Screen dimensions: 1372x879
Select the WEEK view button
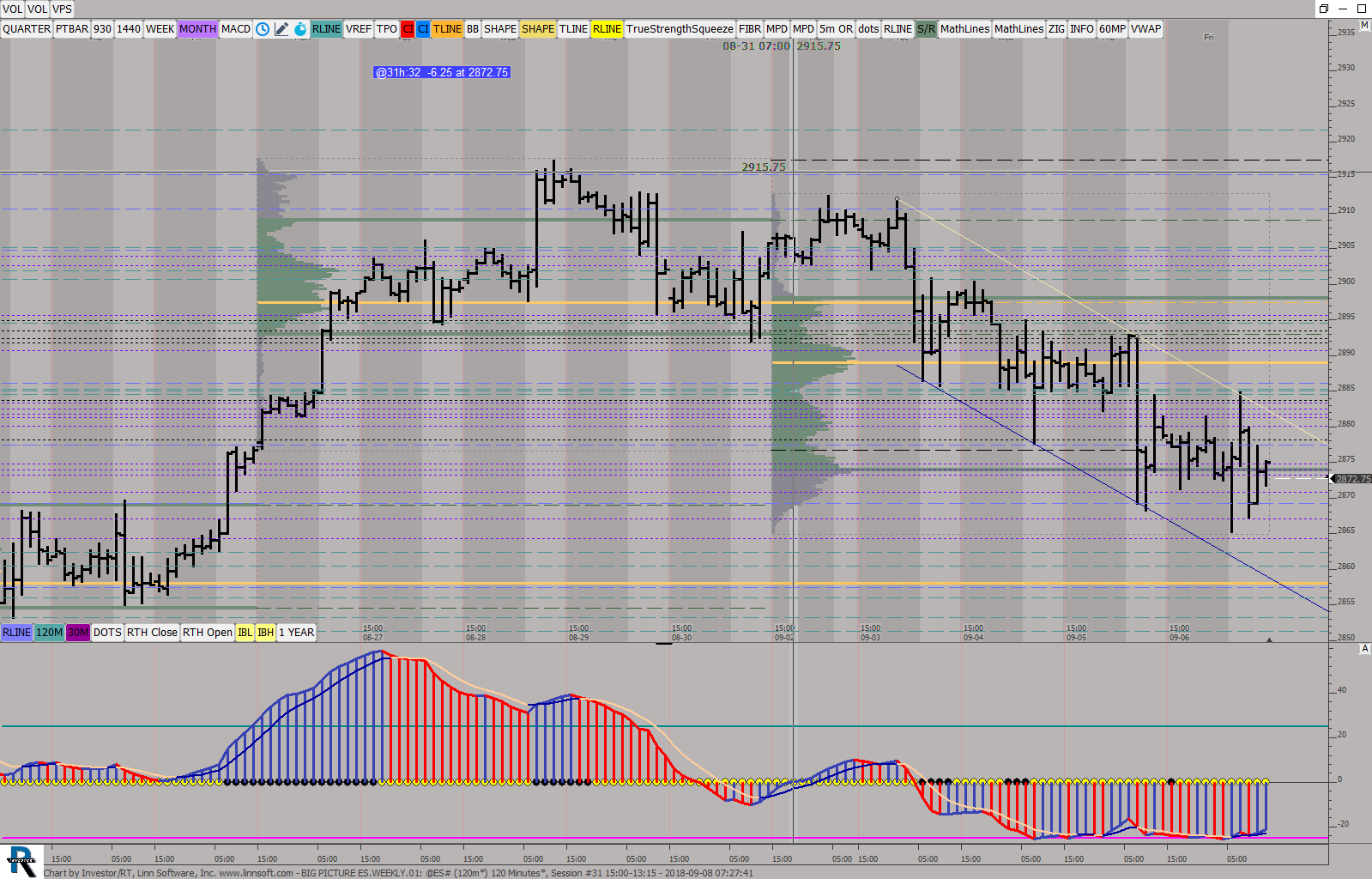[x=160, y=29]
